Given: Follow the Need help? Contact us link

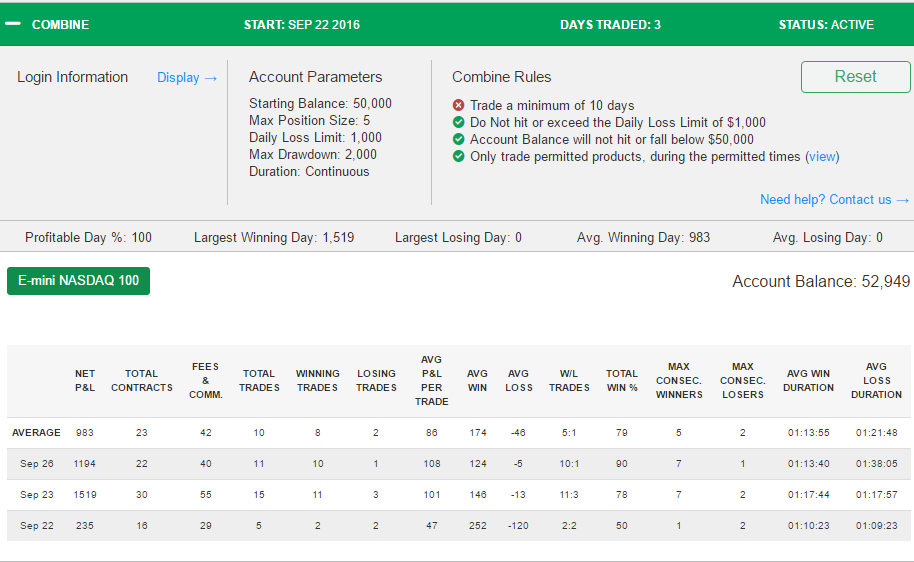Looking at the screenshot, I should 834,199.
